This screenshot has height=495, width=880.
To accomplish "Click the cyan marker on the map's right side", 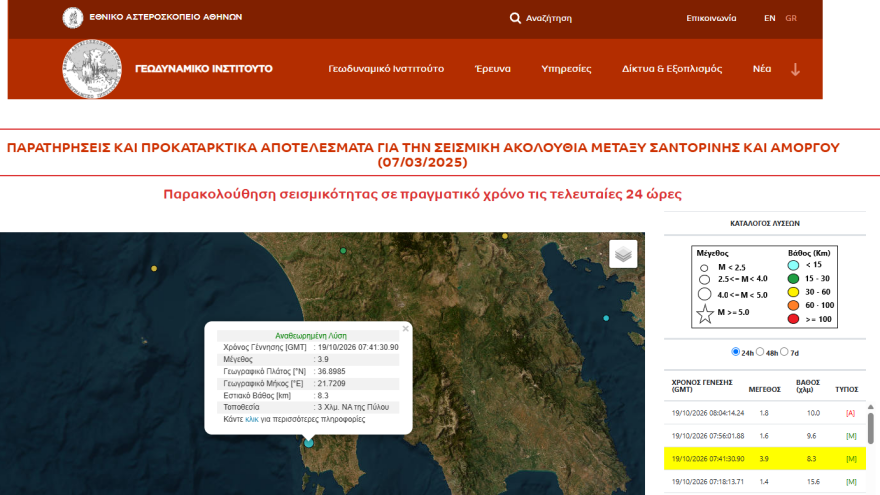I will 606,318.
